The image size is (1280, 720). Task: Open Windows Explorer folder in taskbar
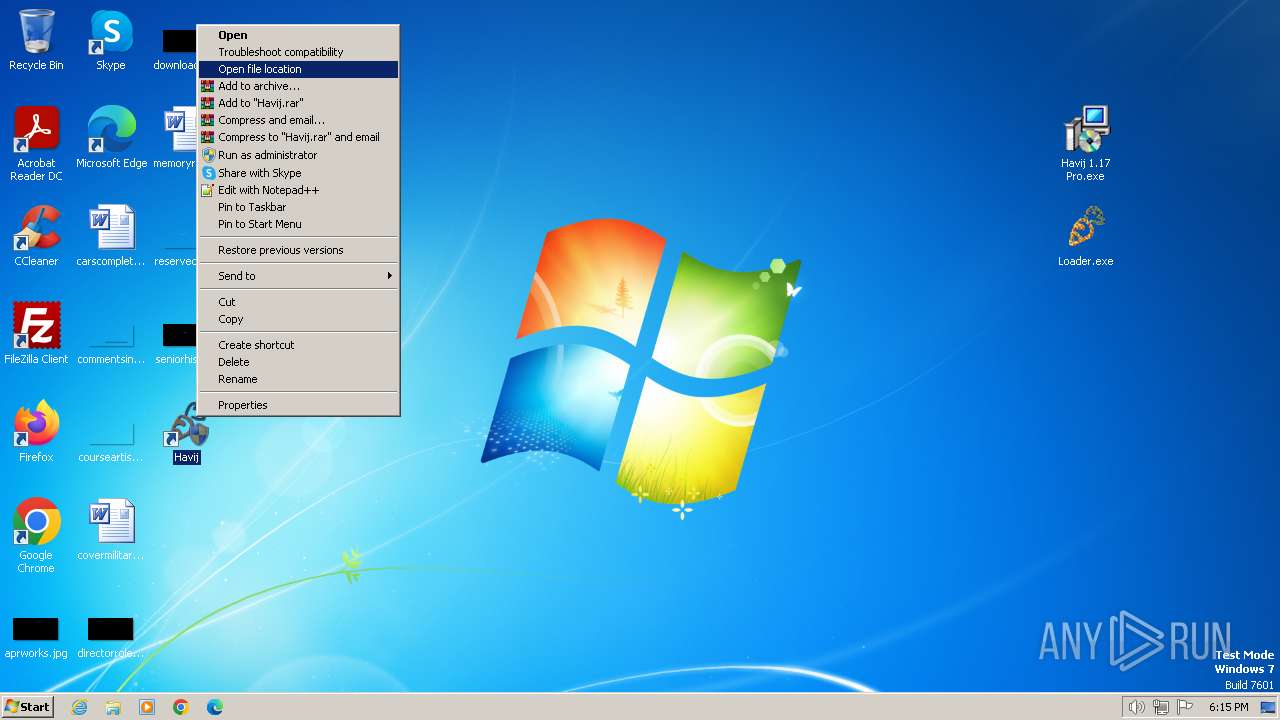[113, 707]
